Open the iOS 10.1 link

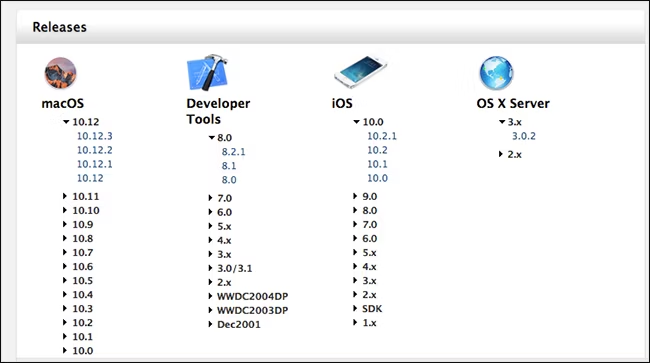tap(377, 164)
